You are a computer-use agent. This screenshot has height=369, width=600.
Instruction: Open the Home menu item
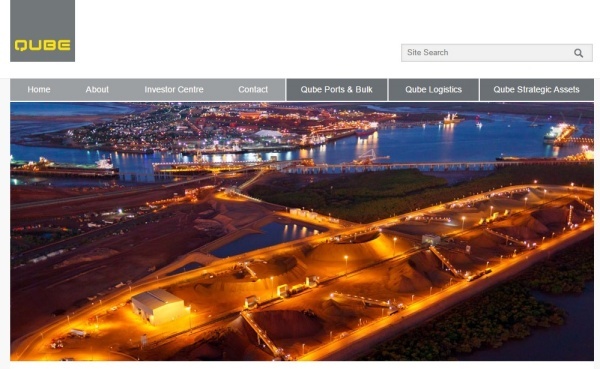pyautogui.click(x=39, y=90)
